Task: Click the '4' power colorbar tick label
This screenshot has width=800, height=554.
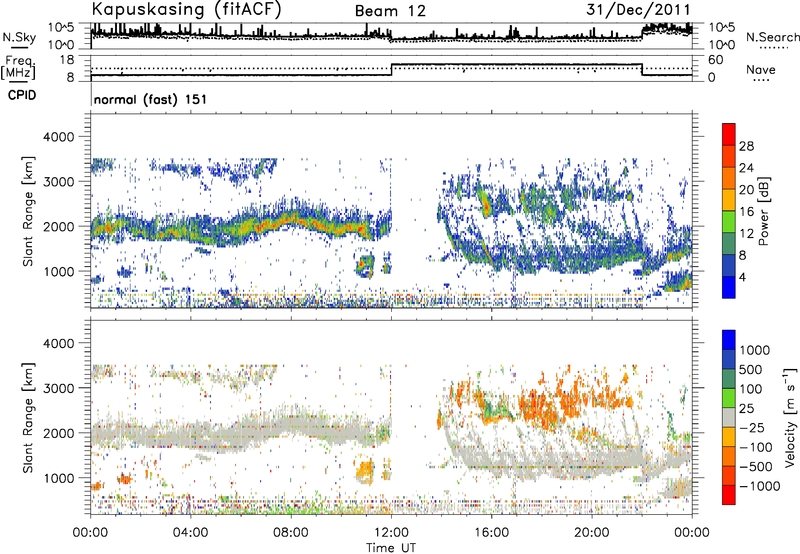Action: click(743, 278)
